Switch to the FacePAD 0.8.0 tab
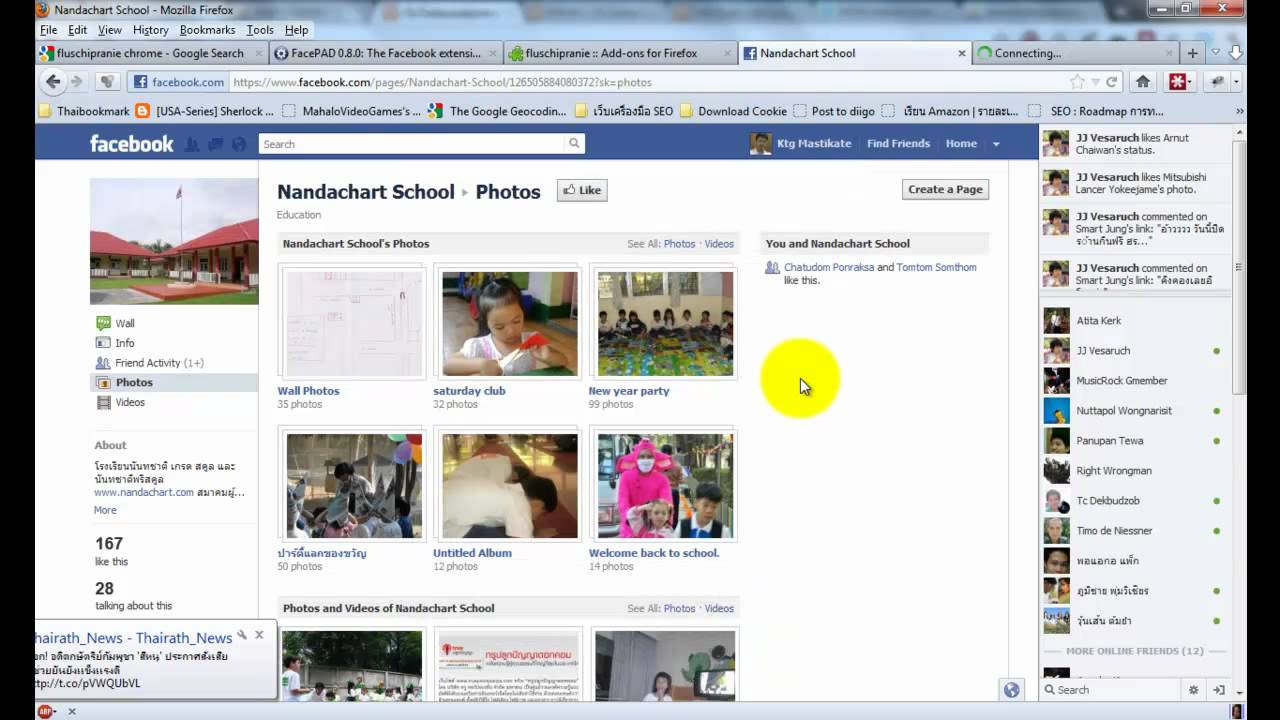Image resolution: width=1280 pixels, height=720 pixels. (385, 53)
